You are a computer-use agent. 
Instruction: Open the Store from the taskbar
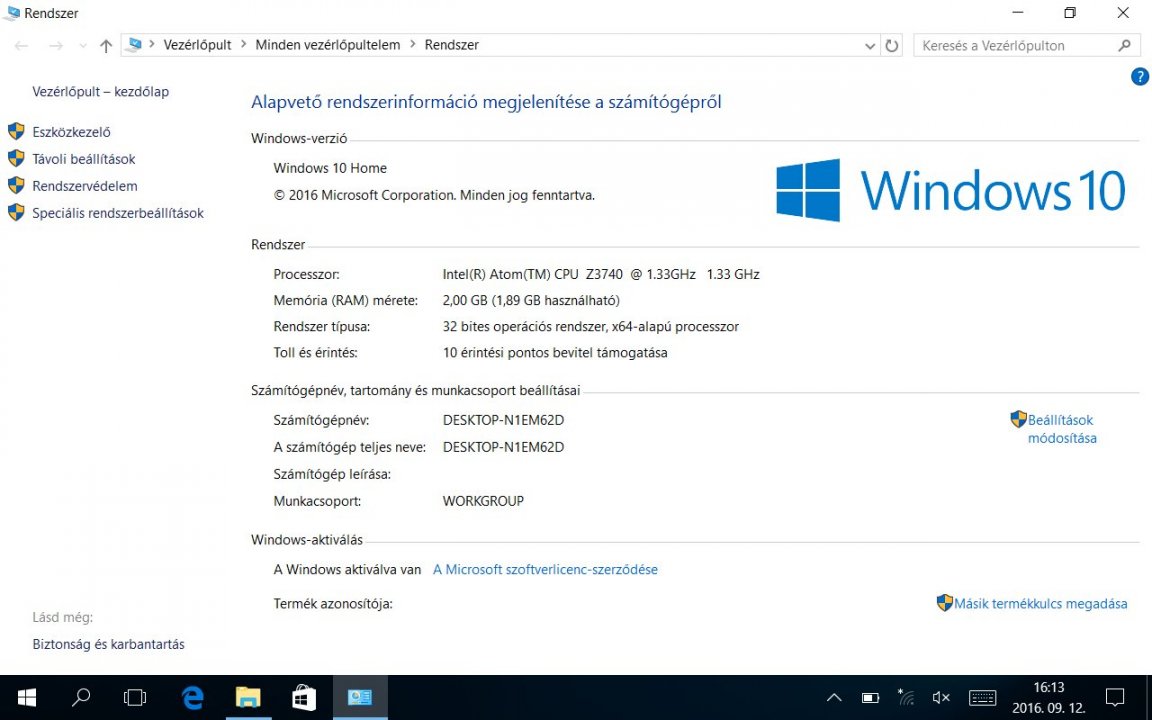point(304,697)
